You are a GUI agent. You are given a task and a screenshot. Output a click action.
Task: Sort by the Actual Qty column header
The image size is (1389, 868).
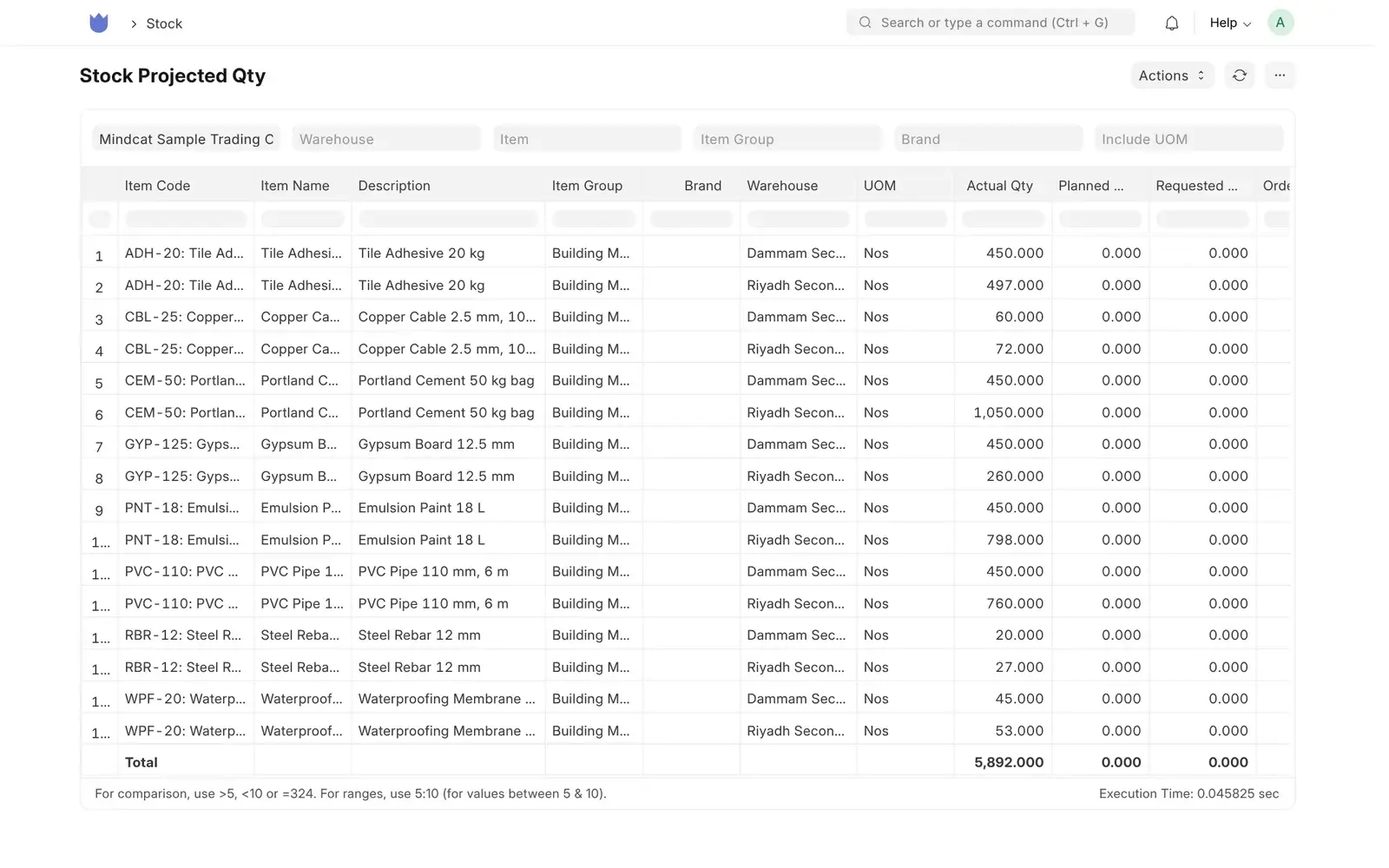point(1002,186)
